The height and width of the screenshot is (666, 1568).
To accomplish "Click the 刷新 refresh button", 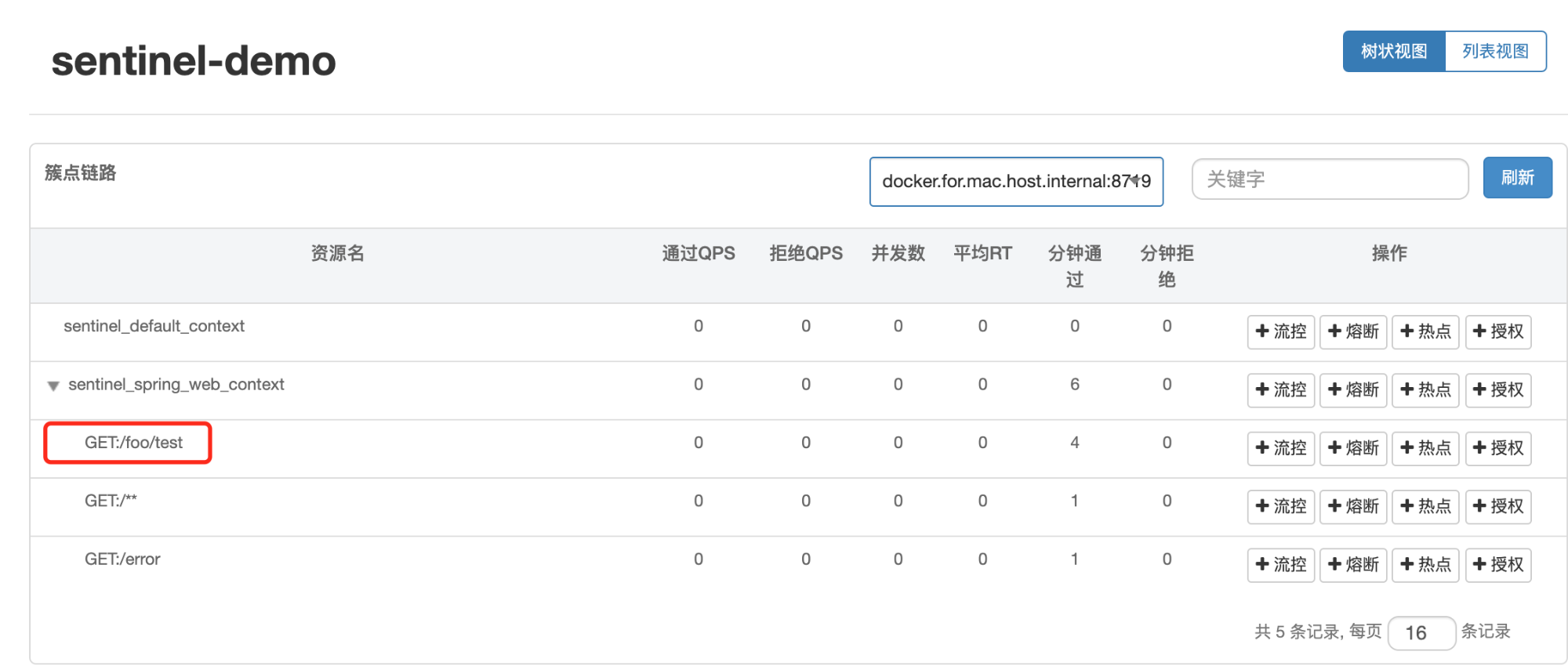I will pyautogui.click(x=1518, y=178).
